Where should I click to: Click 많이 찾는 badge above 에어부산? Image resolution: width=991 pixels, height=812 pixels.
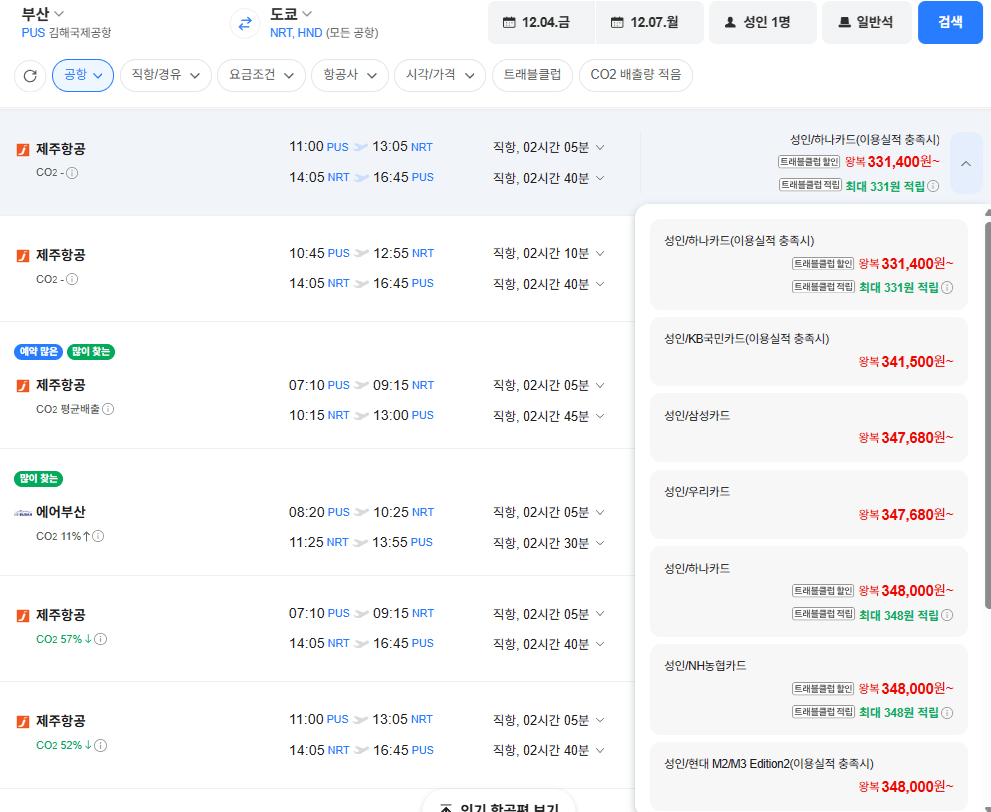pyautogui.click(x=39, y=479)
